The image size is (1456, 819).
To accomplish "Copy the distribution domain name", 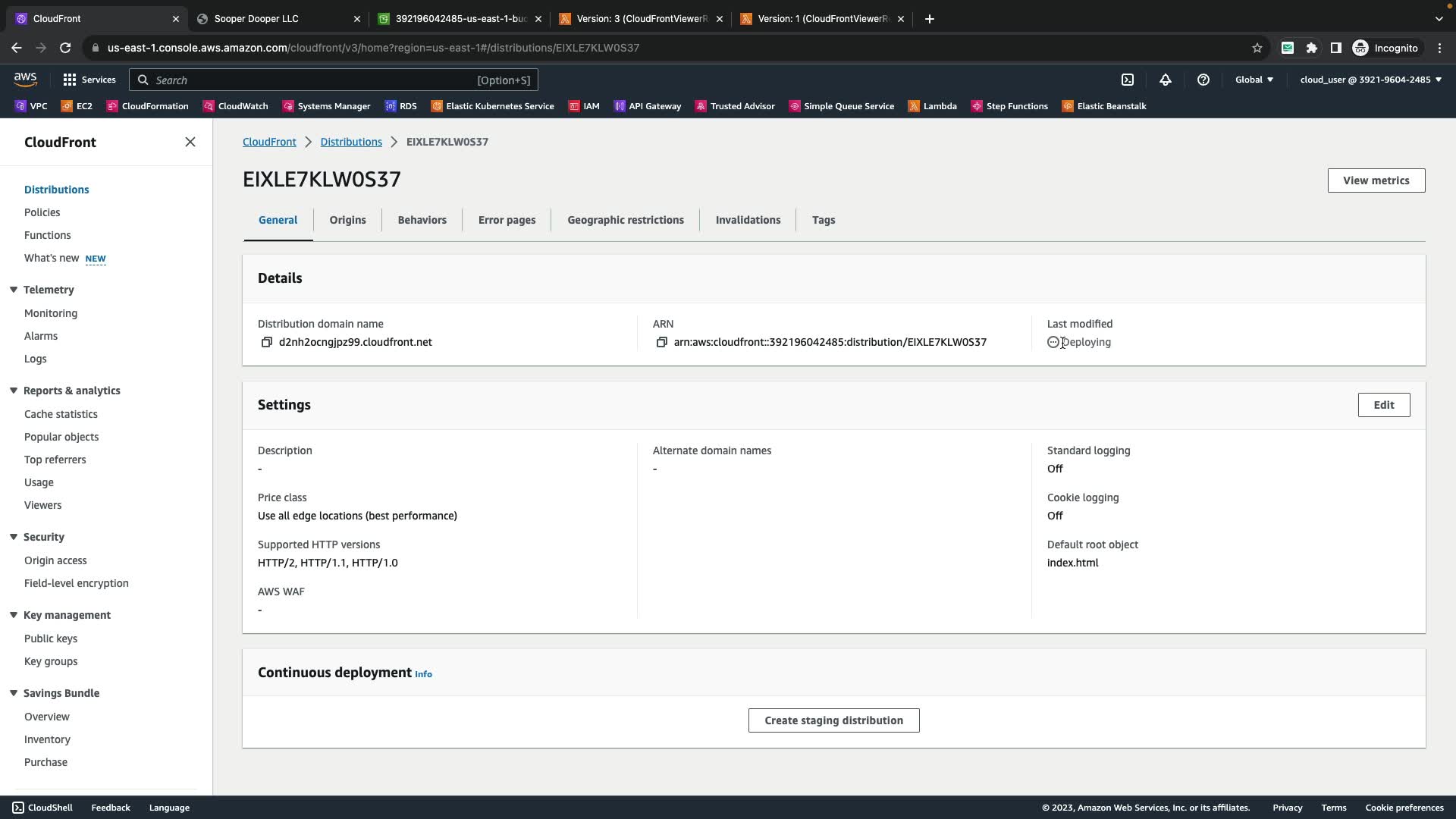I will [x=266, y=342].
